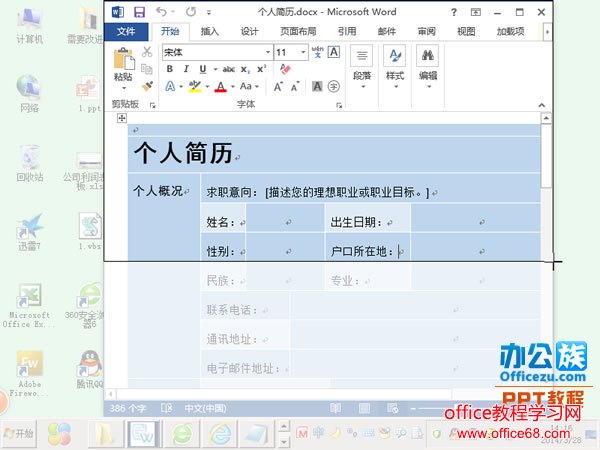Toggle subscript formatting

click(245, 70)
